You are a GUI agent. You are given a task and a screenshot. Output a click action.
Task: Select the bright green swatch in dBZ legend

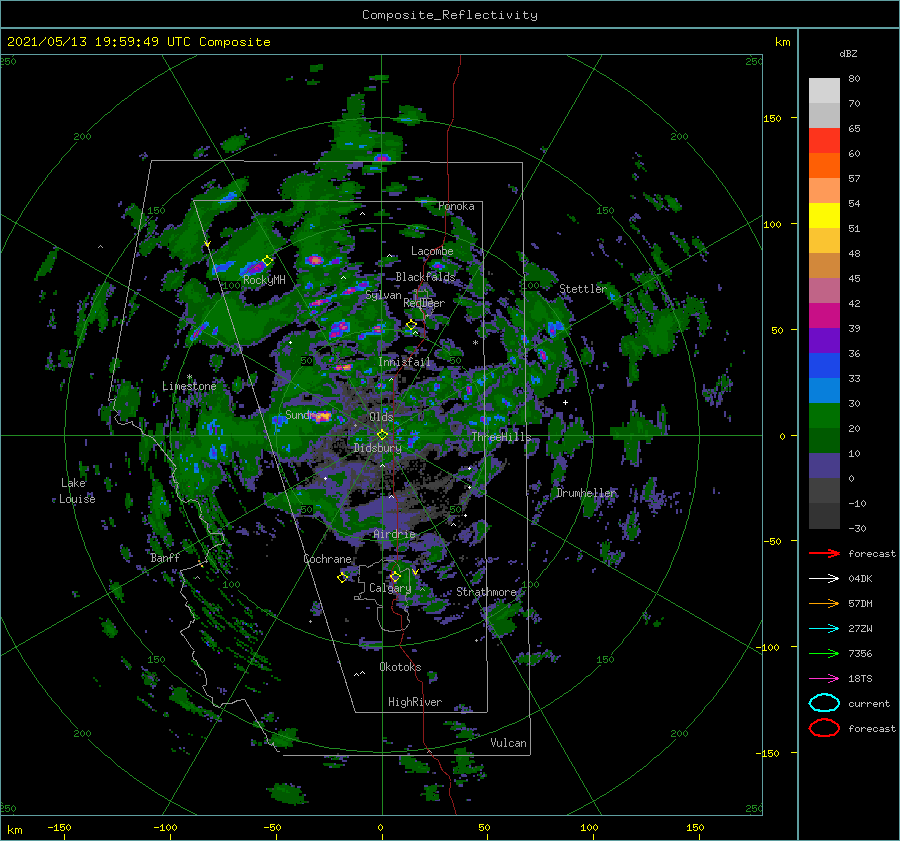pos(824,415)
